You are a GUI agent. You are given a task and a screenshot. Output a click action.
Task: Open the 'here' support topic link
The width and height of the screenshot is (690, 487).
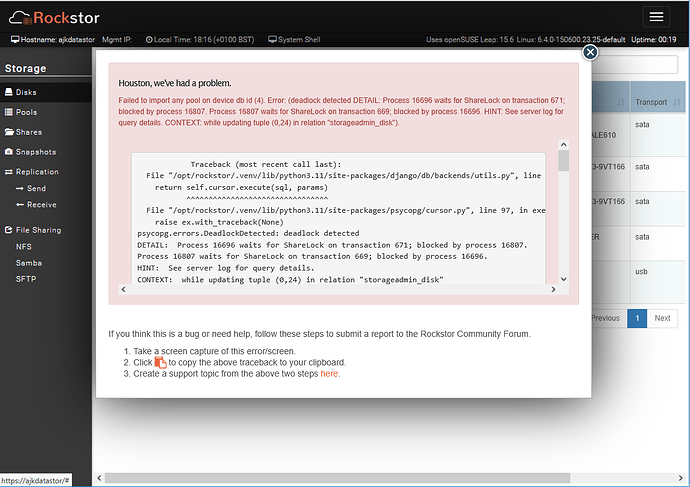click(329, 373)
